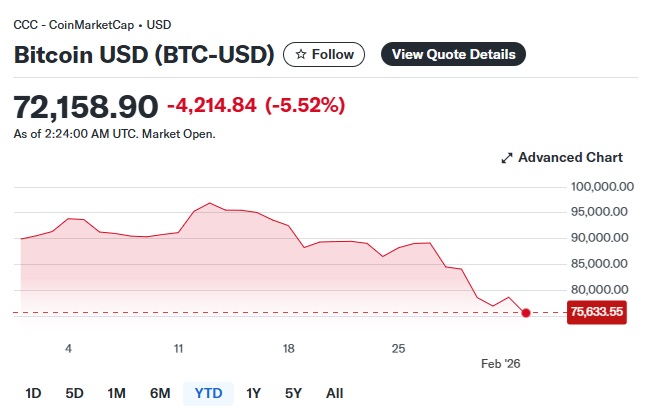The image size is (645, 418).
Task: Click the 75,633.55 price label
Action: pos(595,312)
